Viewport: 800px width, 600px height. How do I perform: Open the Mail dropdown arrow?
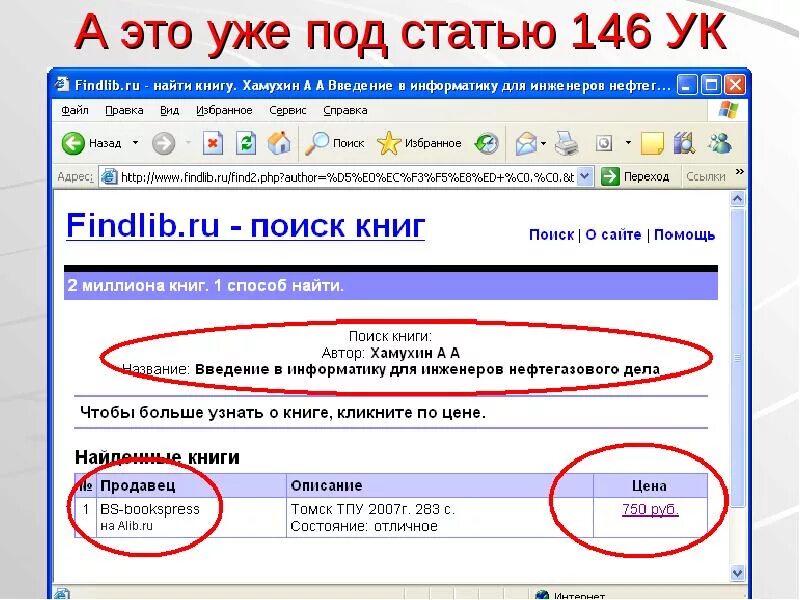click(543, 143)
